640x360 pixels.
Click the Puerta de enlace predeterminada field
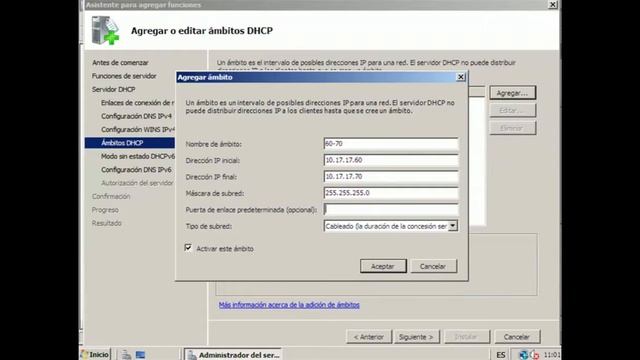coord(391,209)
